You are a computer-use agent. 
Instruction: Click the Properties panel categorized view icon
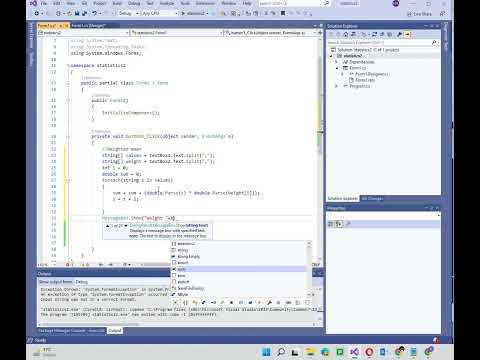pos(331,224)
